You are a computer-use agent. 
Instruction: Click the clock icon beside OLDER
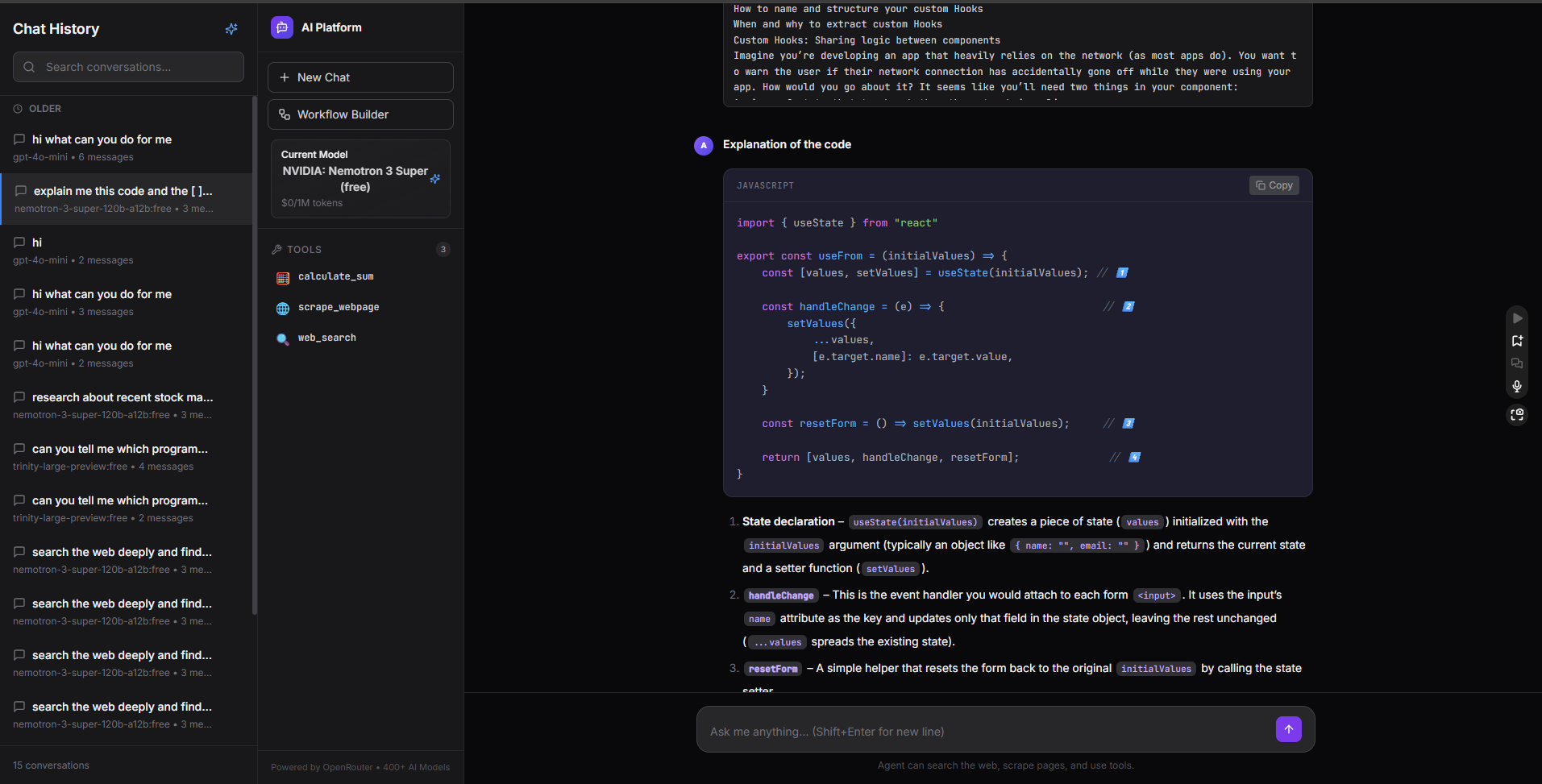pyautogui.click(x=18, y=109)
